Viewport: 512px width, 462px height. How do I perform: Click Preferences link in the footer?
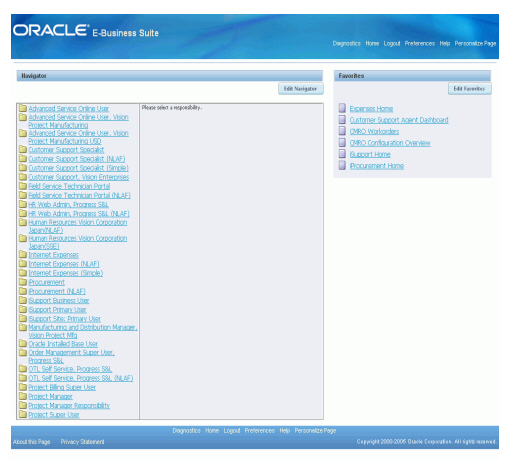tap(259, 431)
